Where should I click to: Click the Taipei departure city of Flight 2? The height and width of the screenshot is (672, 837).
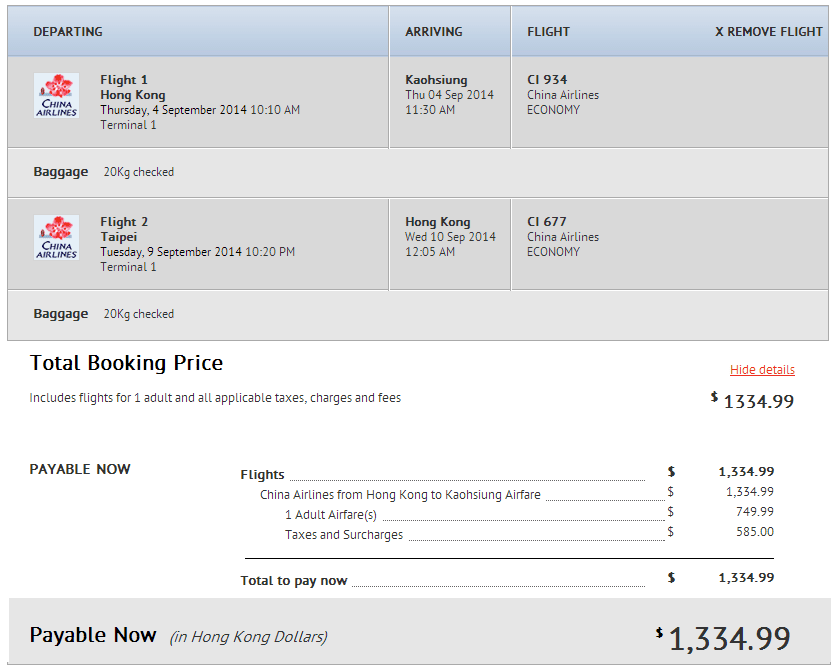[118, 237]
